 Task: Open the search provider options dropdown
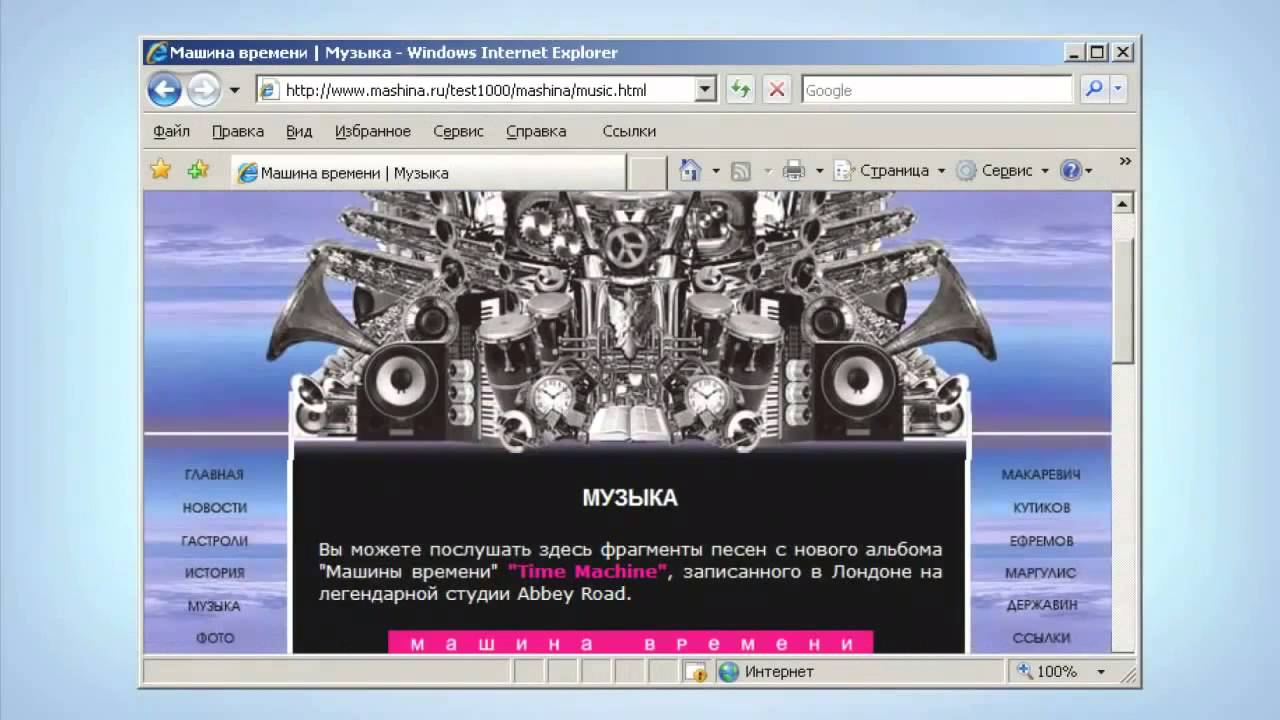[1118, 90]
